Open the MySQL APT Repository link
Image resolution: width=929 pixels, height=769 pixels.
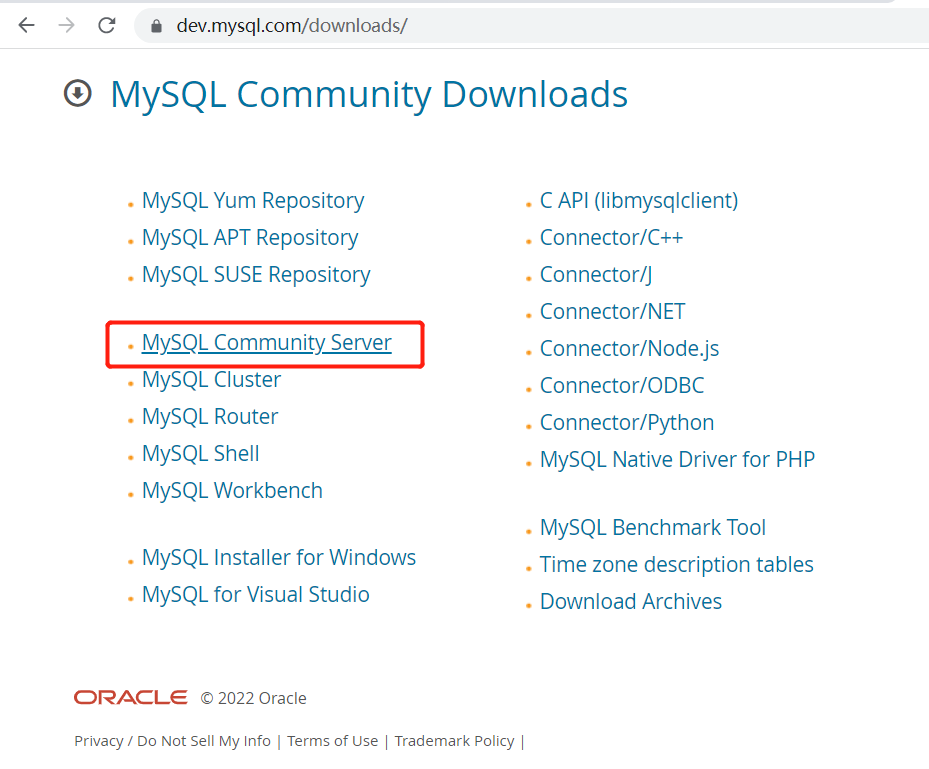pyautogui.click(x=250, y=238)
